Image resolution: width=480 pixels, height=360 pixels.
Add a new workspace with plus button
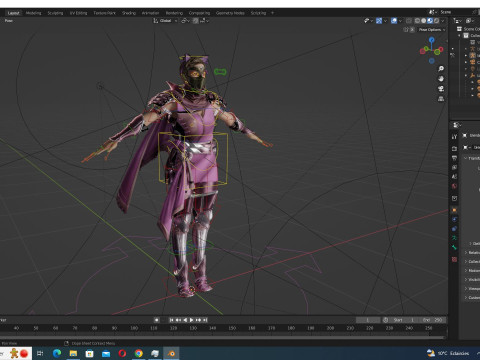click(272, 13)
